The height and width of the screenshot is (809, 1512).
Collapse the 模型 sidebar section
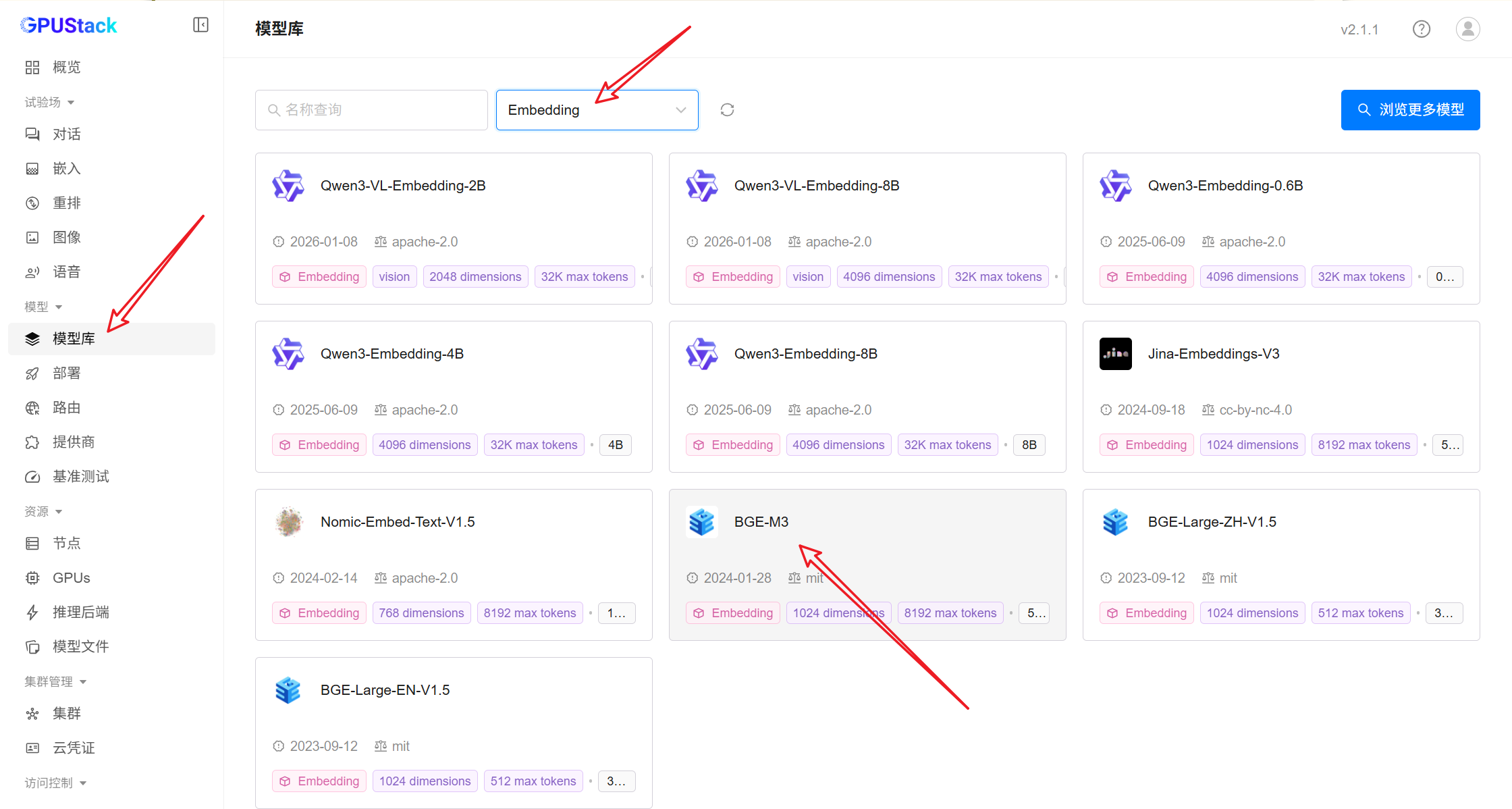click(43, 307)
